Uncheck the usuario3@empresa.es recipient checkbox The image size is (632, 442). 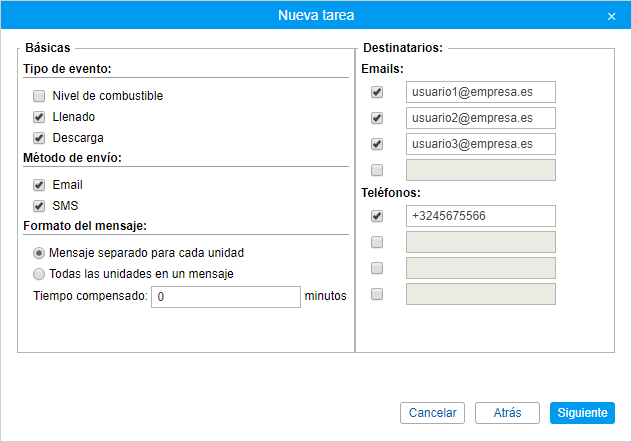point(377,144)
